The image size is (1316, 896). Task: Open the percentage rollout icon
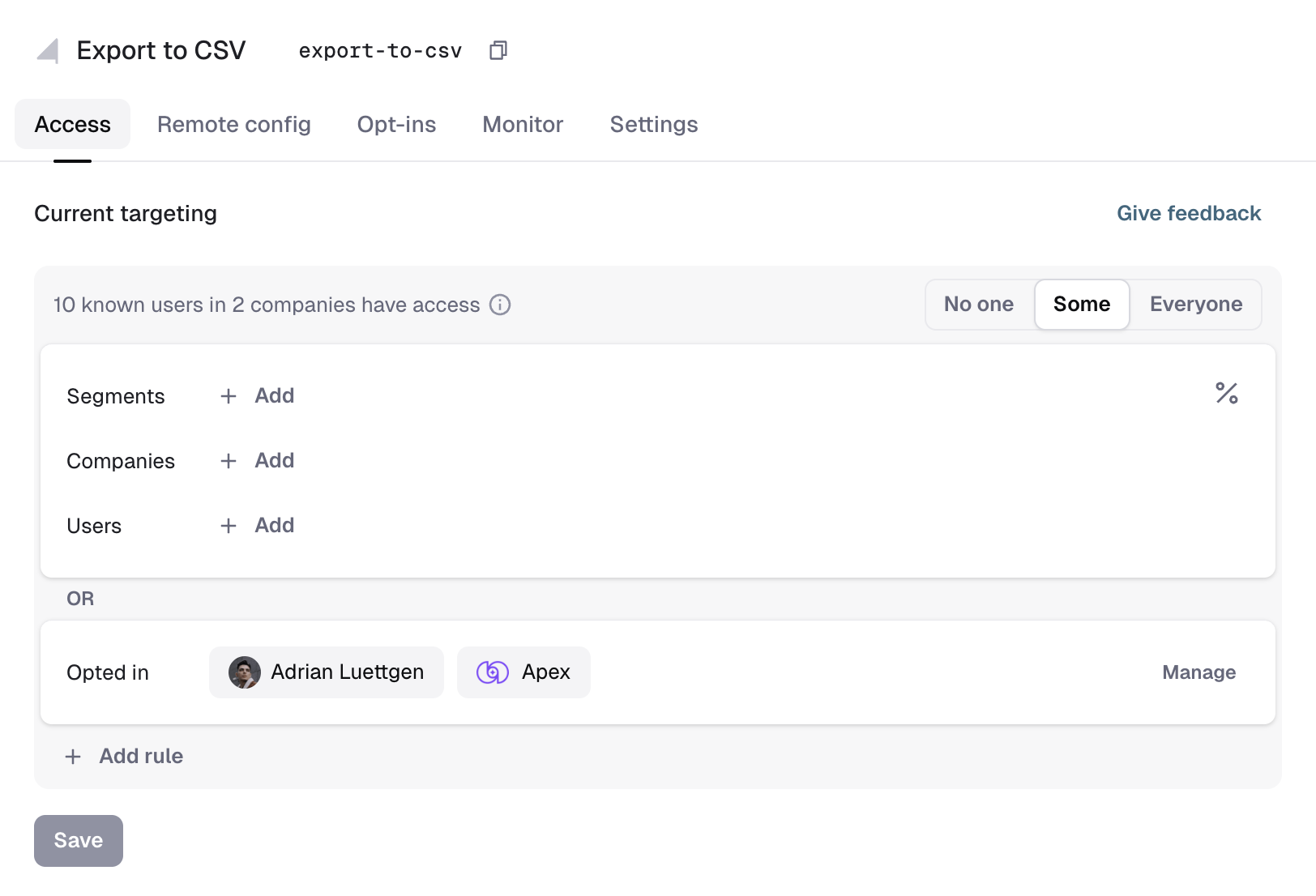click(1227, 394)
